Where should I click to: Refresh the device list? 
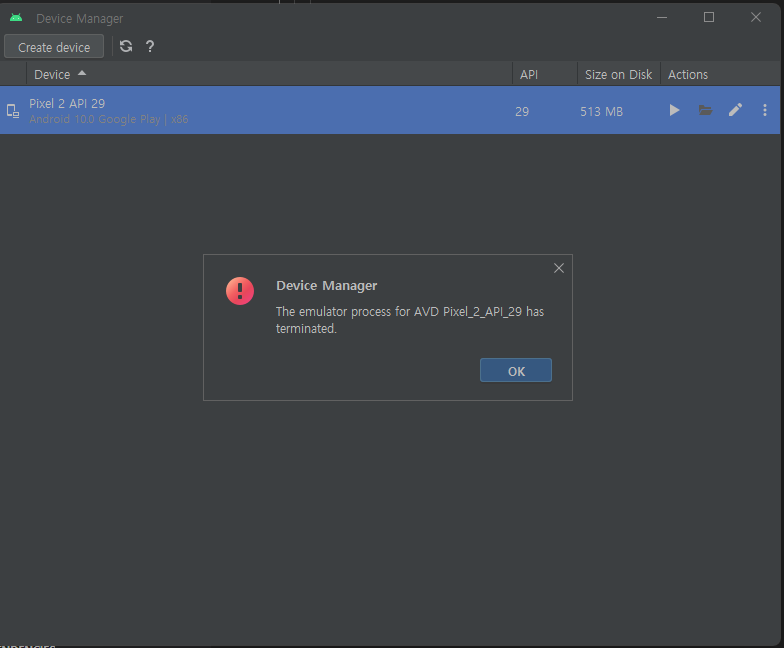click(x=126, y=46)
